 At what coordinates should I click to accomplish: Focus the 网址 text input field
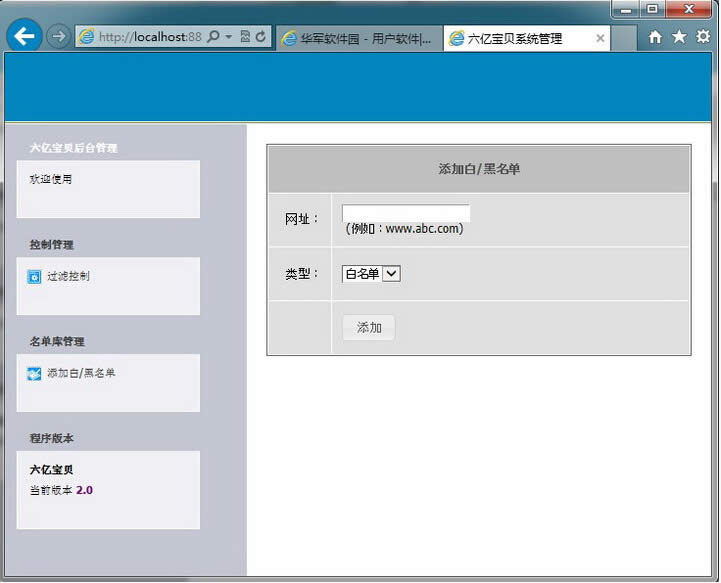click(x=405, y=213)
